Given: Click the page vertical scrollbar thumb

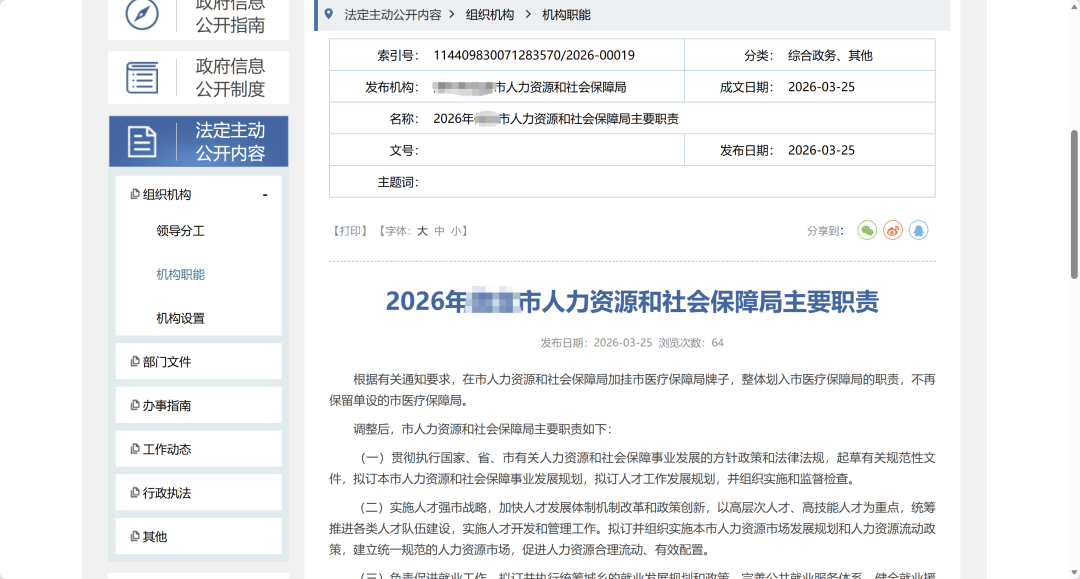Looking at the screenshot, I should [x=1074, y=204].
